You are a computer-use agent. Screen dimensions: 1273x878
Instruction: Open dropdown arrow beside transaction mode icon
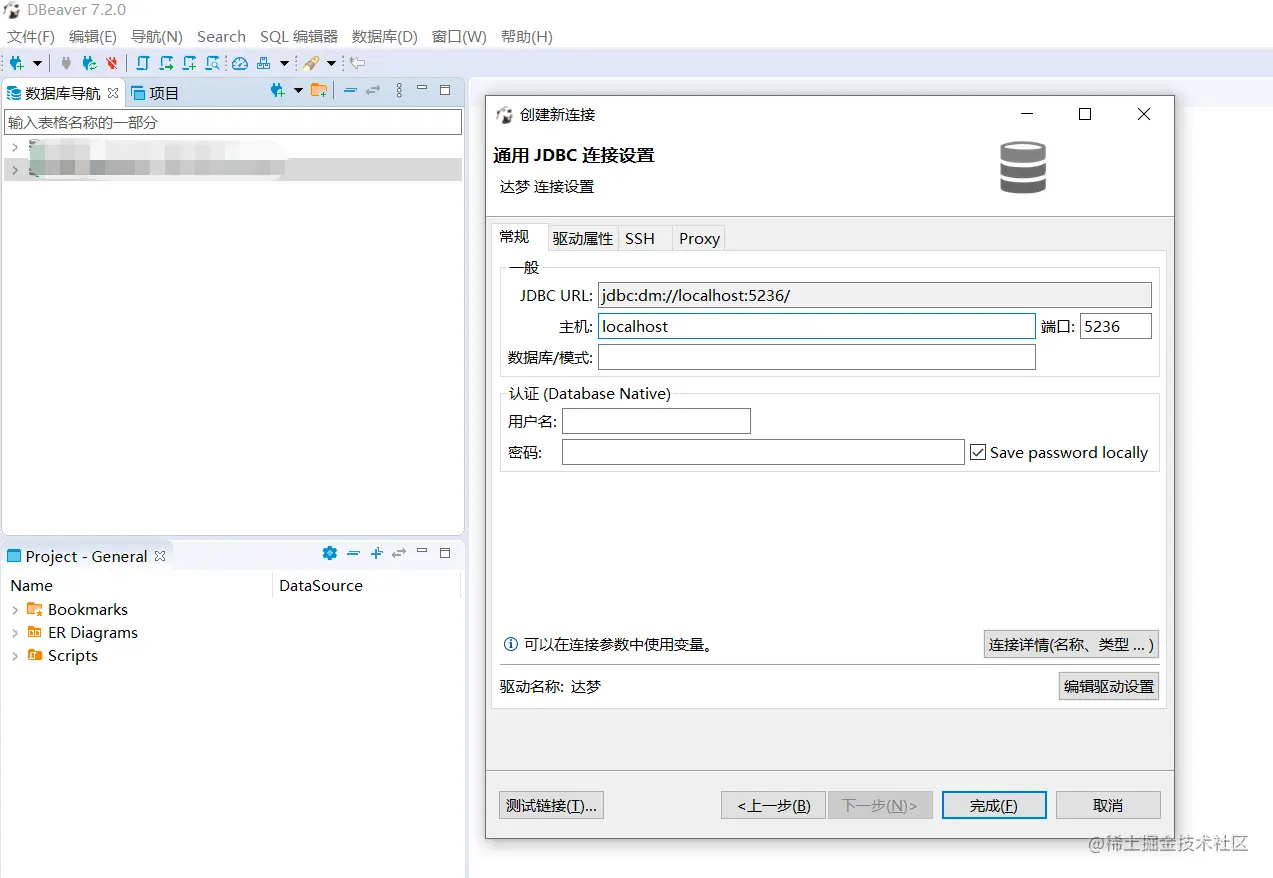click(284, 63)
